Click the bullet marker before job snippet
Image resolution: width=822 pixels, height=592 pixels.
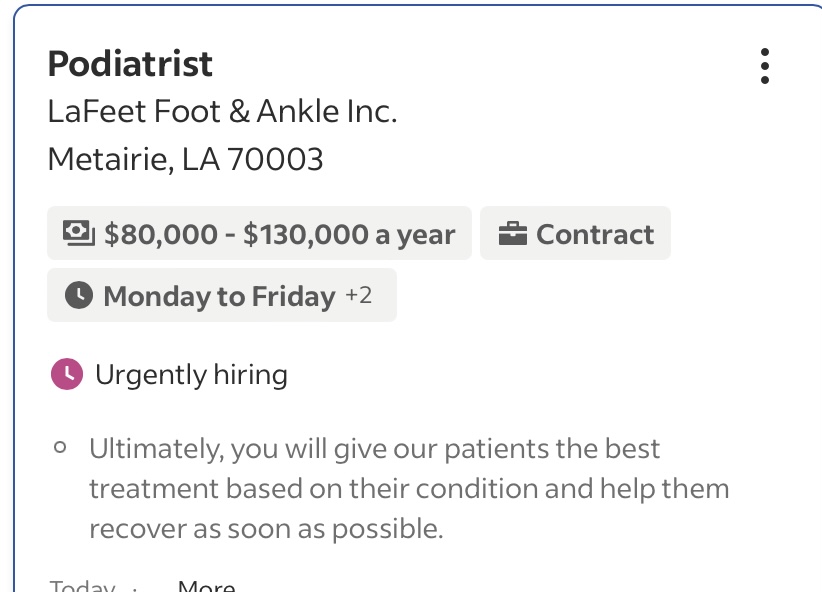click(60, 447)
